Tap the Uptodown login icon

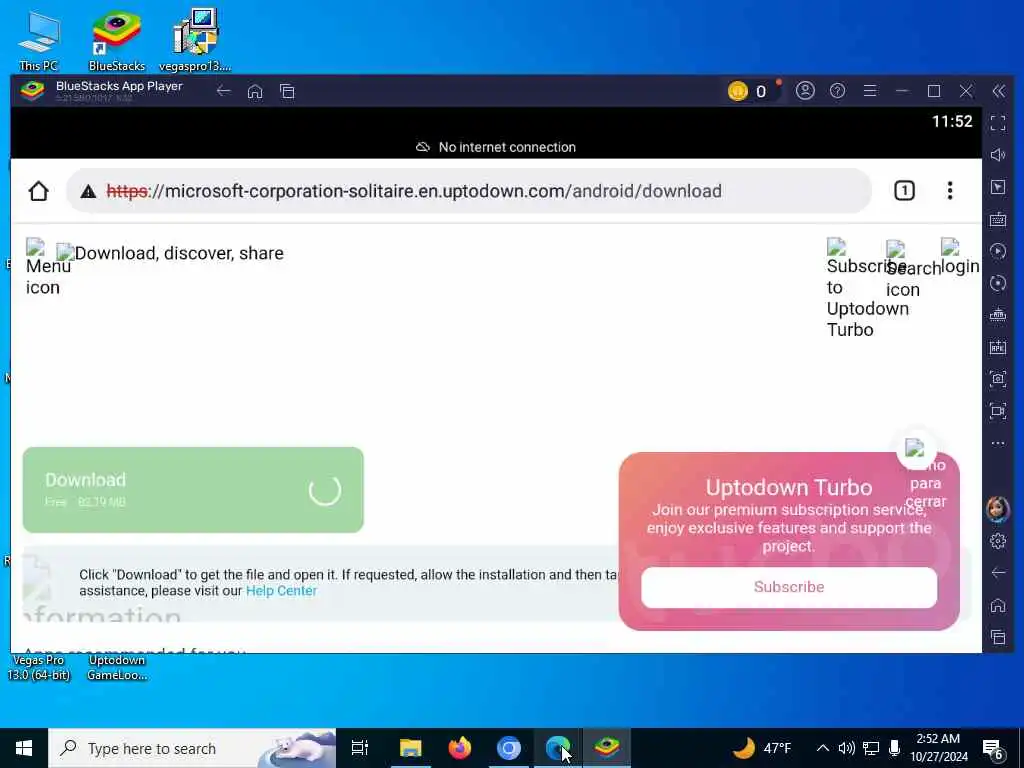[x=959, y=257]
